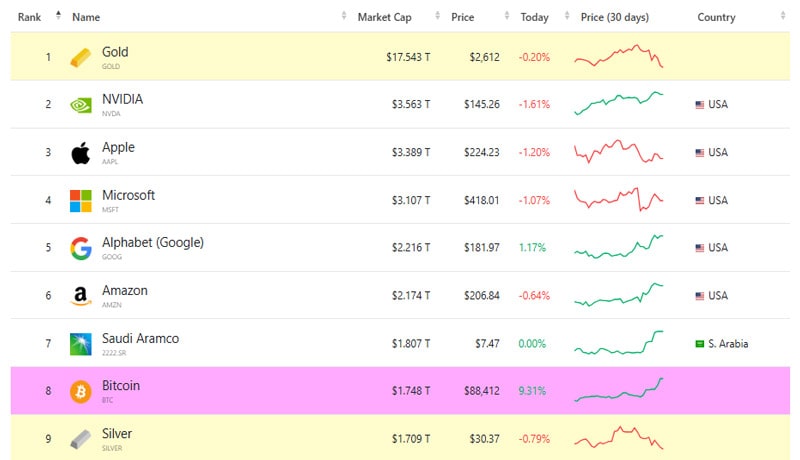Click the Bitcoin logo icon
800x460 pixels.
(x=81, y=392)
